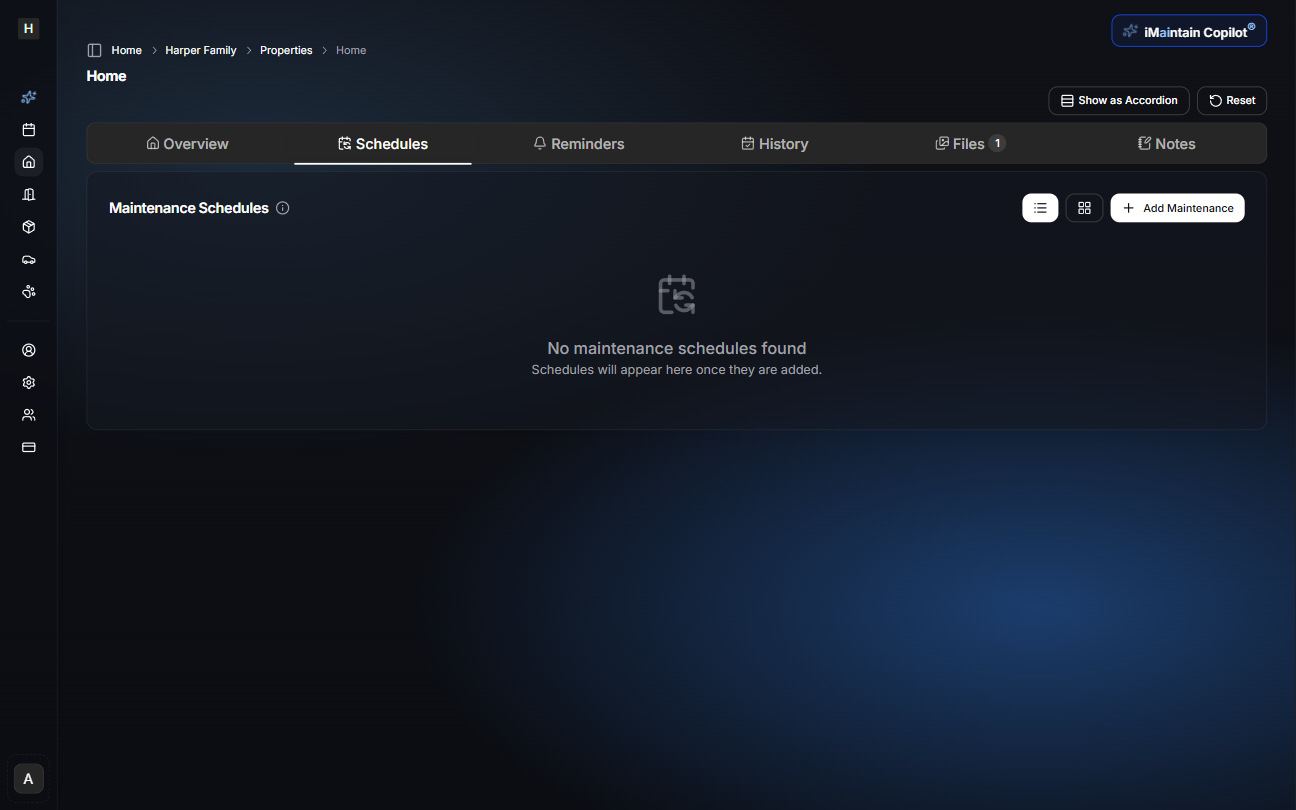Open the pets paw icon in the sidebar
This screenshot has width=1296, height=810.
coord(28,291)
